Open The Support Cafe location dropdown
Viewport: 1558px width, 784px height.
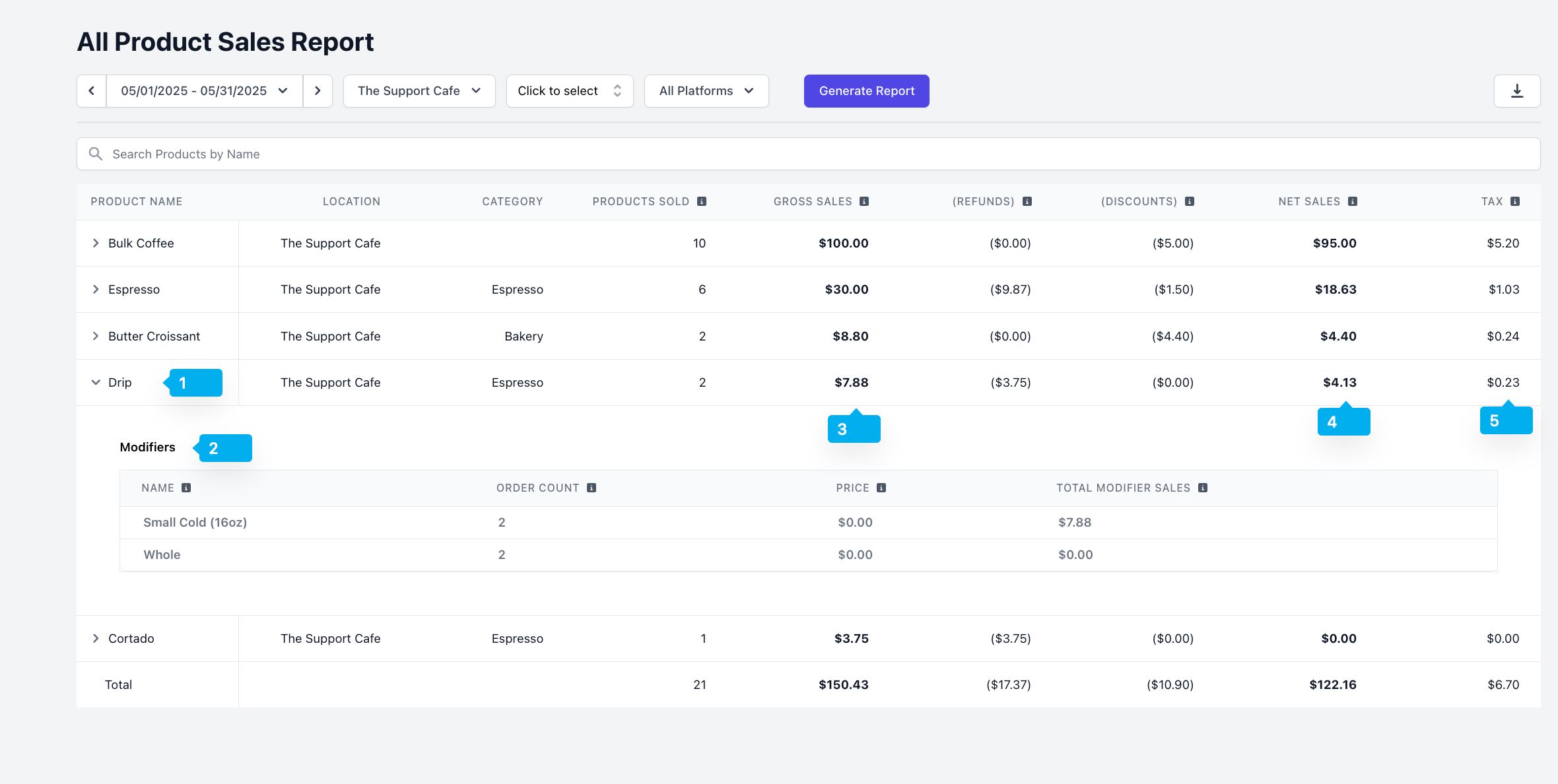coord(419,91)
